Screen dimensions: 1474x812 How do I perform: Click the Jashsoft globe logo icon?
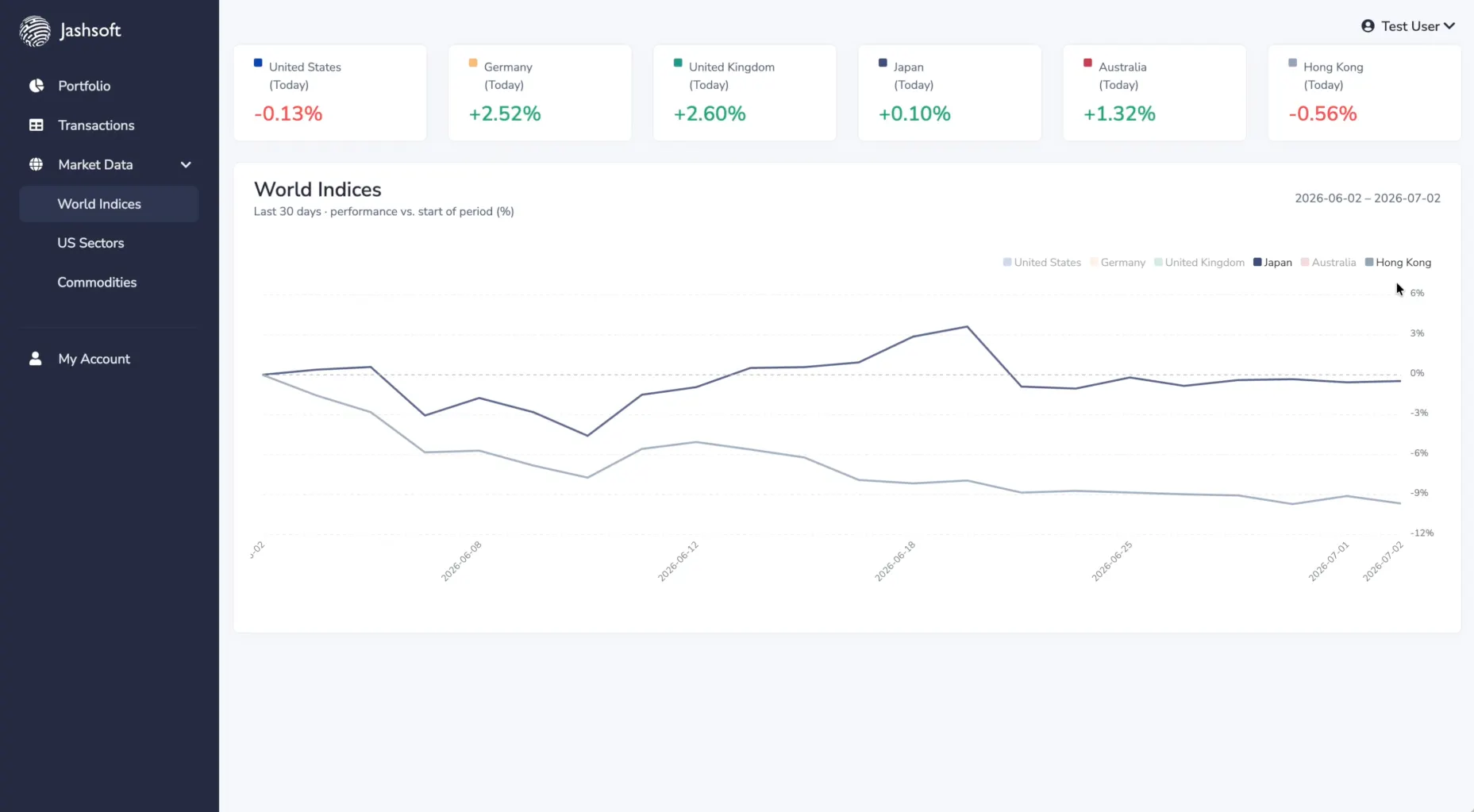click(x=35, y=31)
